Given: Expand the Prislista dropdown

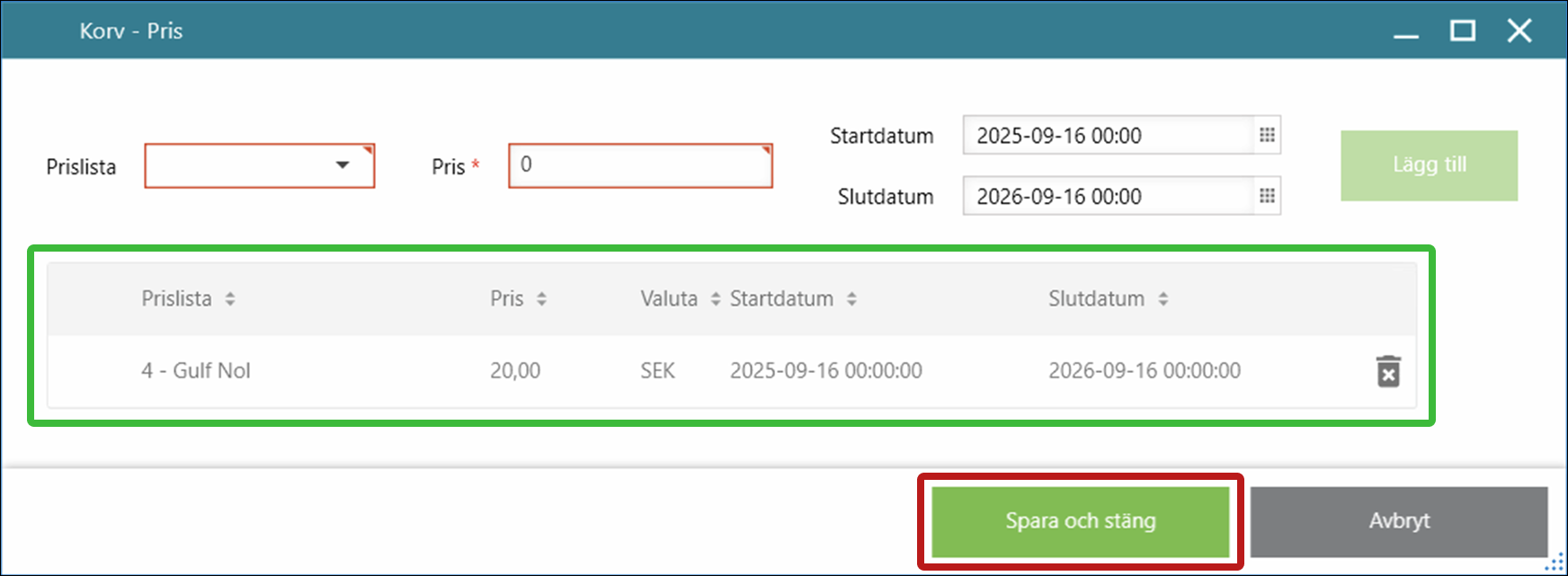Looking at the screenshot, I should click(x=343, y=165).
